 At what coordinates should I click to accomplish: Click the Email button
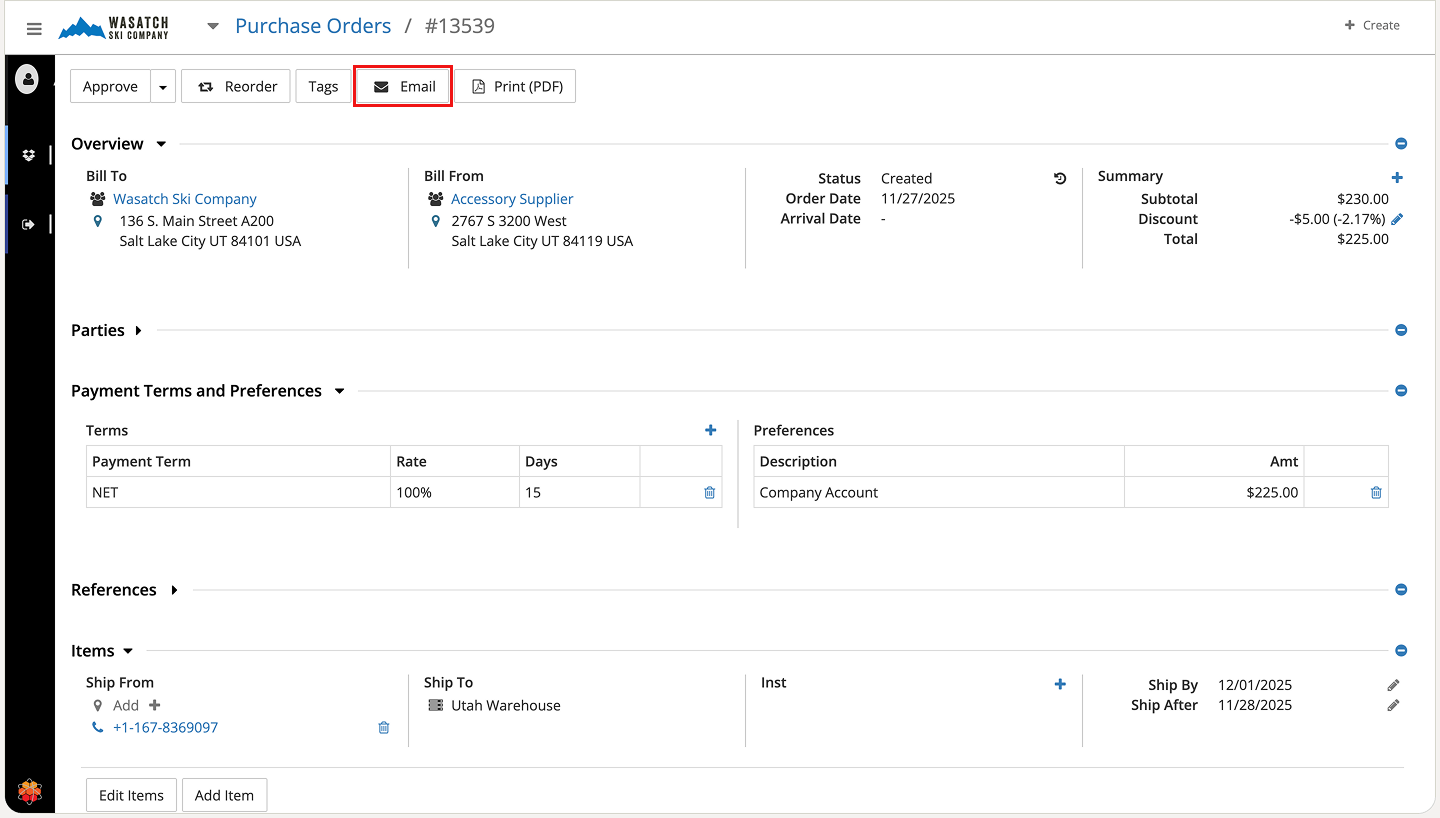pyautogui.click(x=404, y=87)
